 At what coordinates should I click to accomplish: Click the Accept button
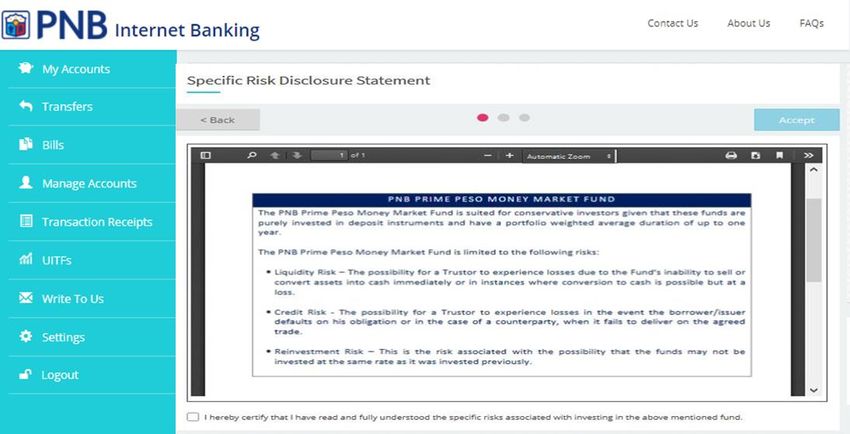click(x=796, y=120)
